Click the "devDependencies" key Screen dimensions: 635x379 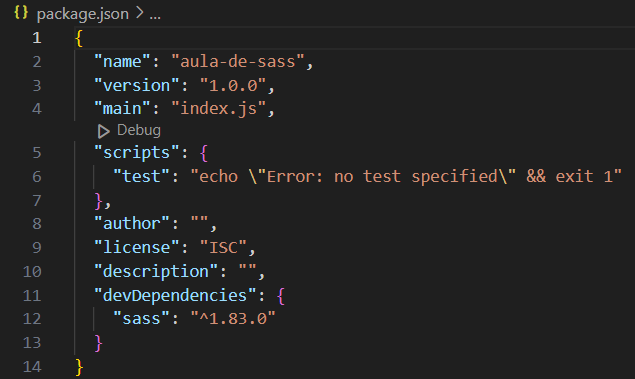click(175, 295)
